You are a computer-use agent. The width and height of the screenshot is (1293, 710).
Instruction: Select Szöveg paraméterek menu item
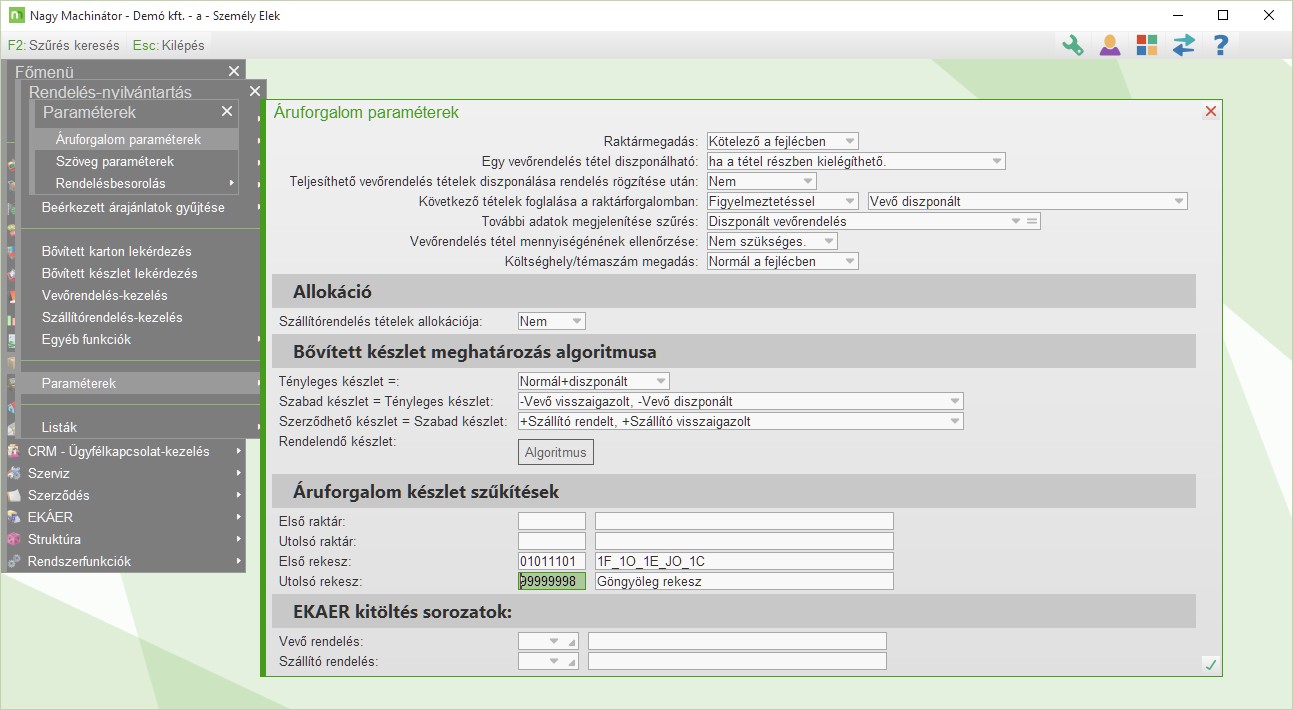(135, 161)
